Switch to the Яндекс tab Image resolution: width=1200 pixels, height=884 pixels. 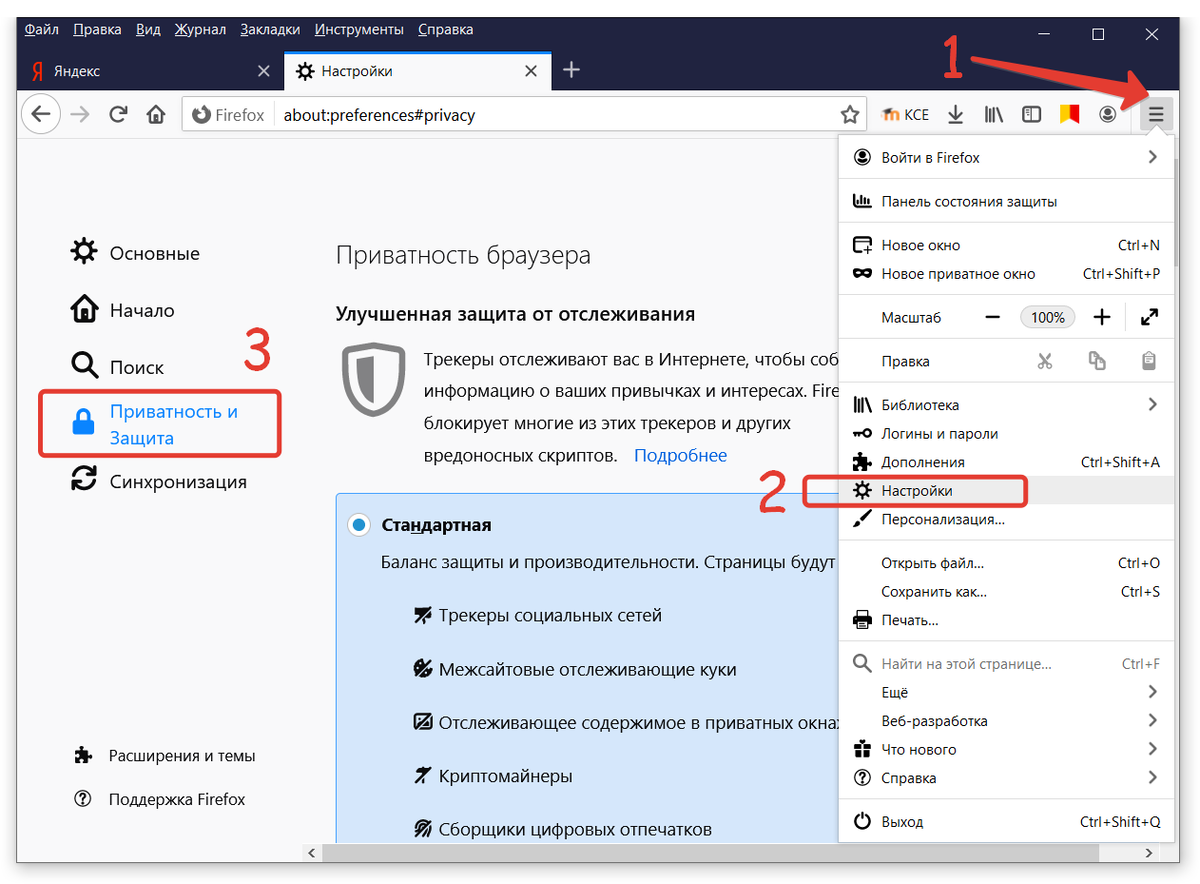[151, 71]
